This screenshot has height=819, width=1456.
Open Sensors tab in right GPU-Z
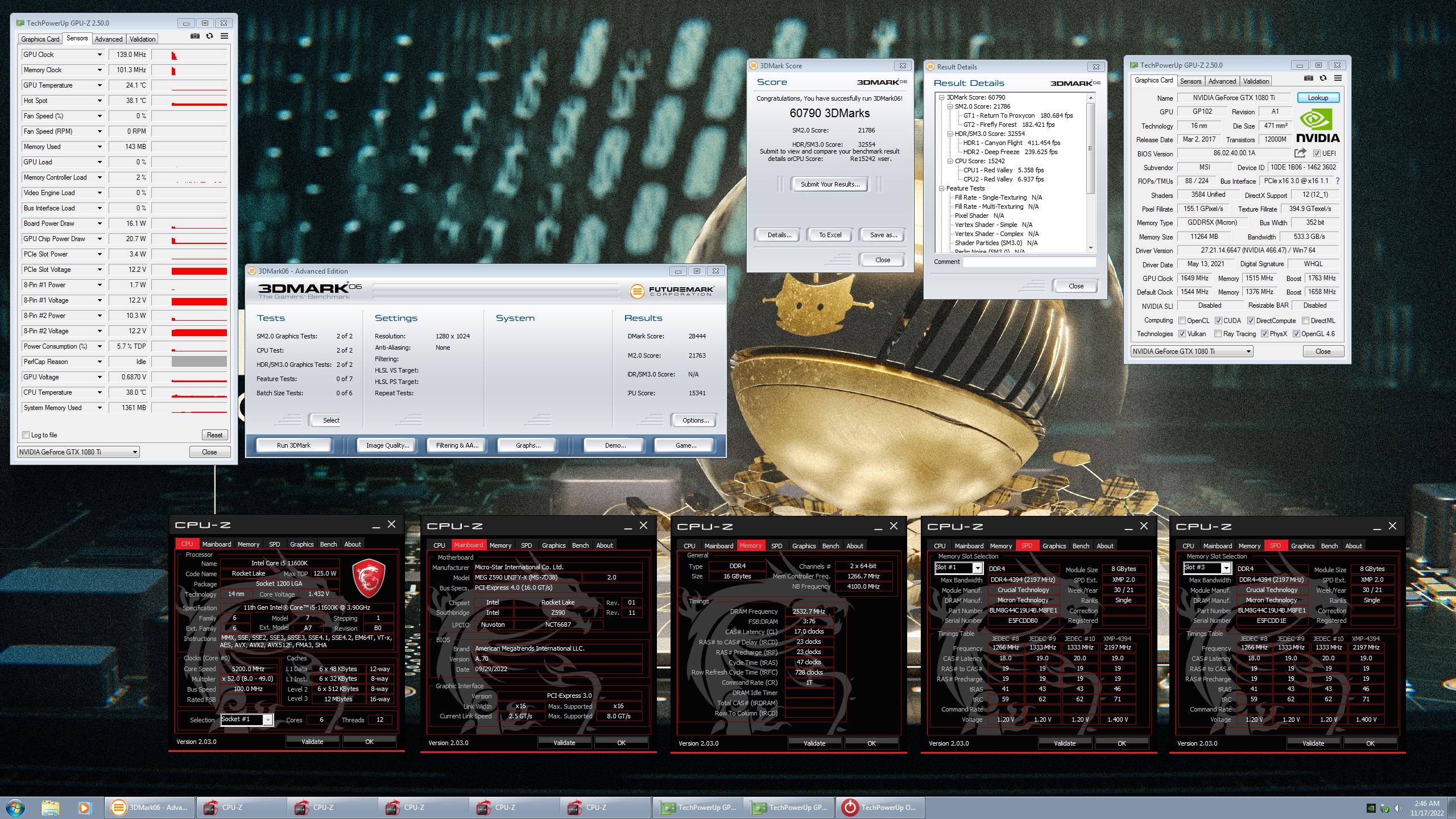point(1190,81)
